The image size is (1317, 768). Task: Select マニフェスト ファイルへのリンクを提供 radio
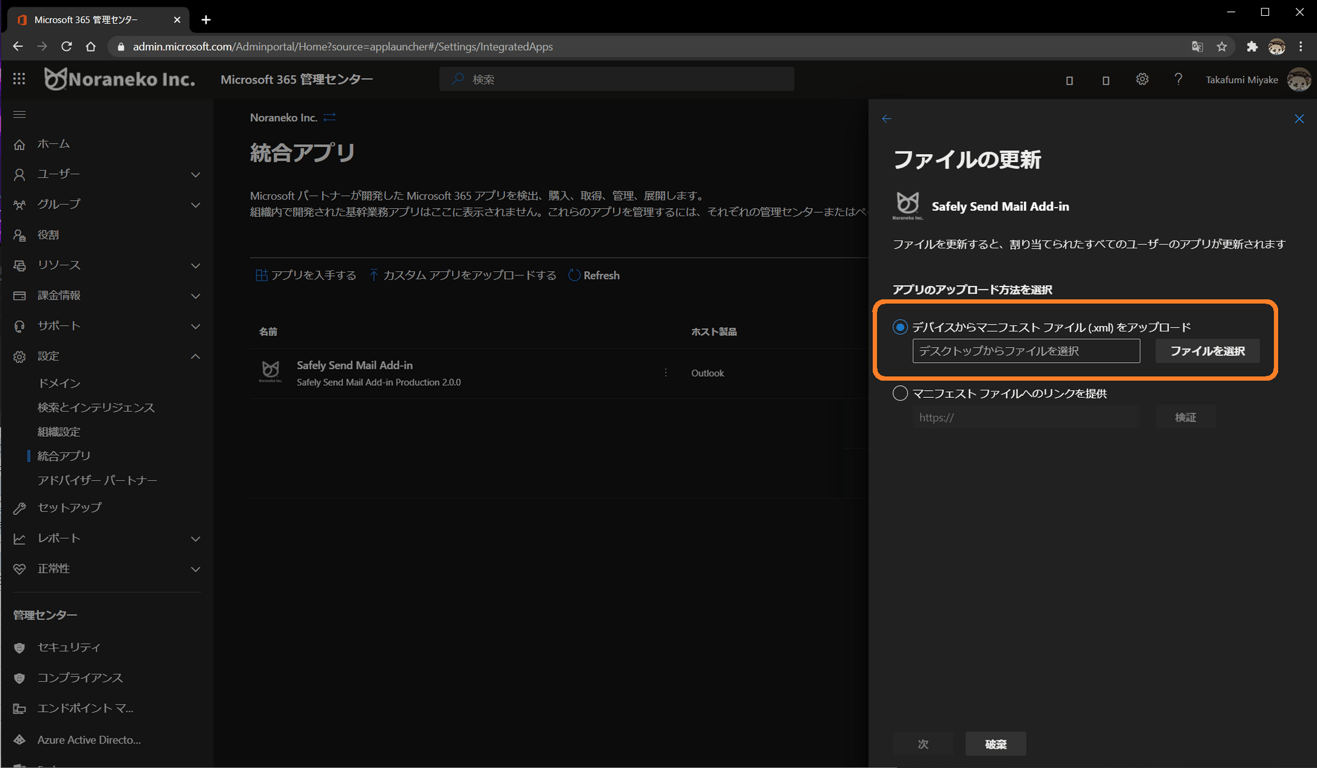(x=900, y=393)
